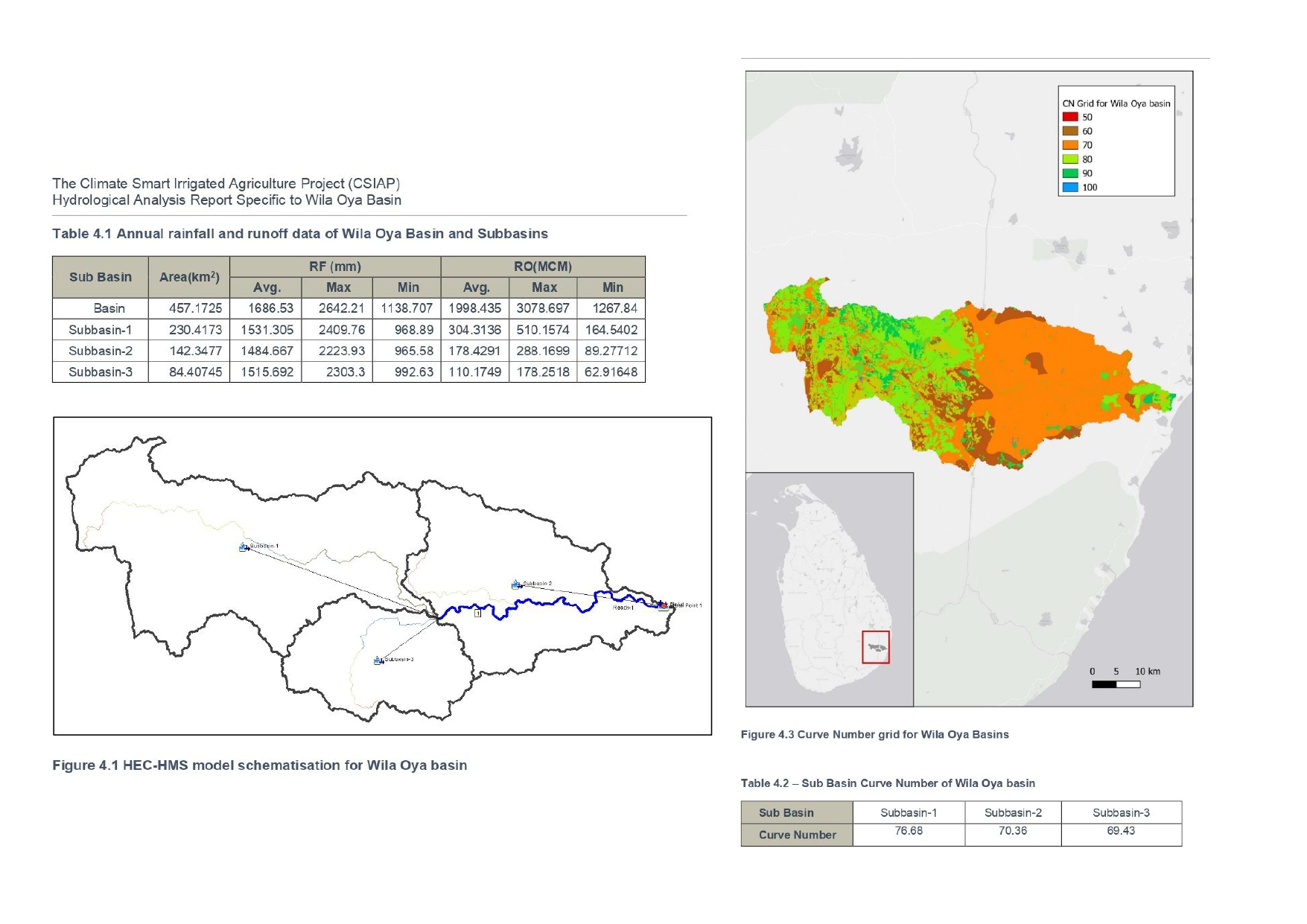
Task: Click the Reach-1 label on the river
Action: point(623,608)
